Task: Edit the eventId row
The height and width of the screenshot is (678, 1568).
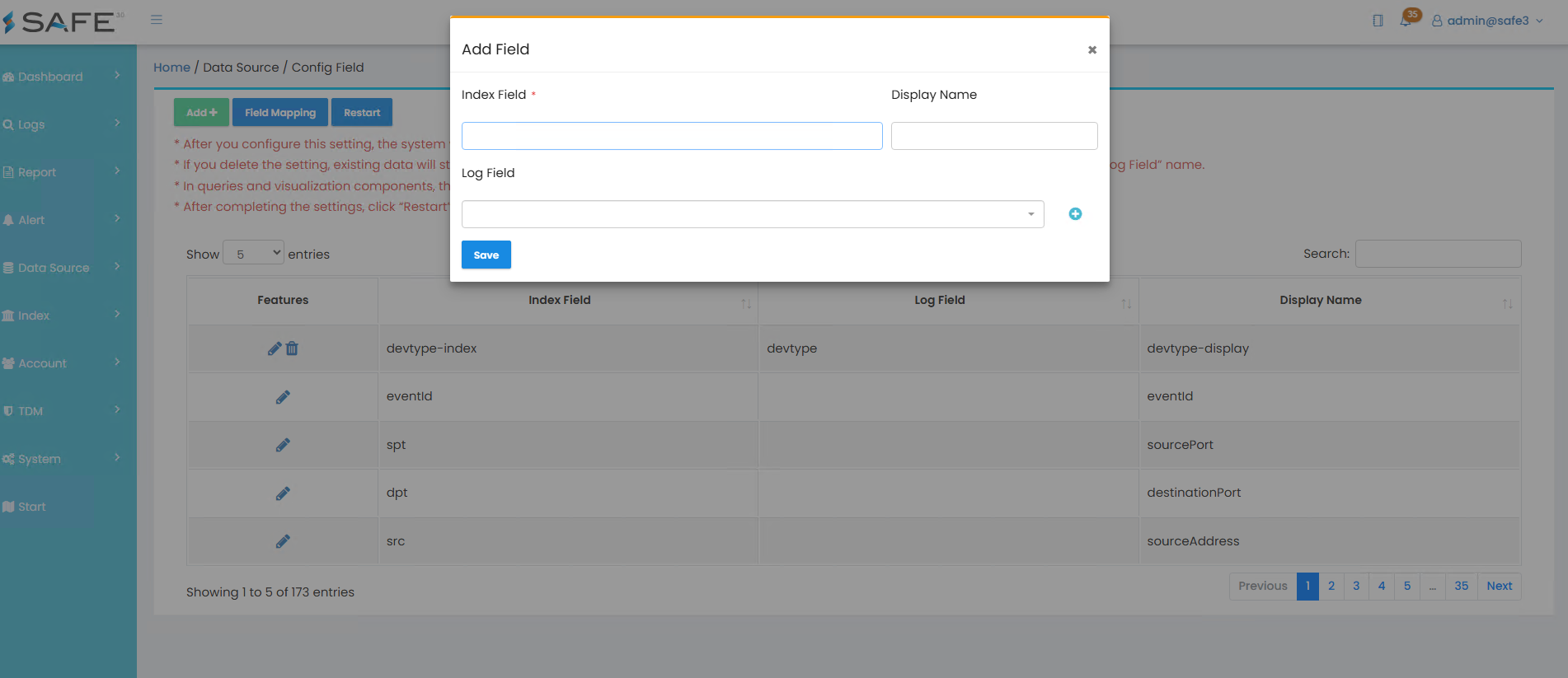Action: 283,397
